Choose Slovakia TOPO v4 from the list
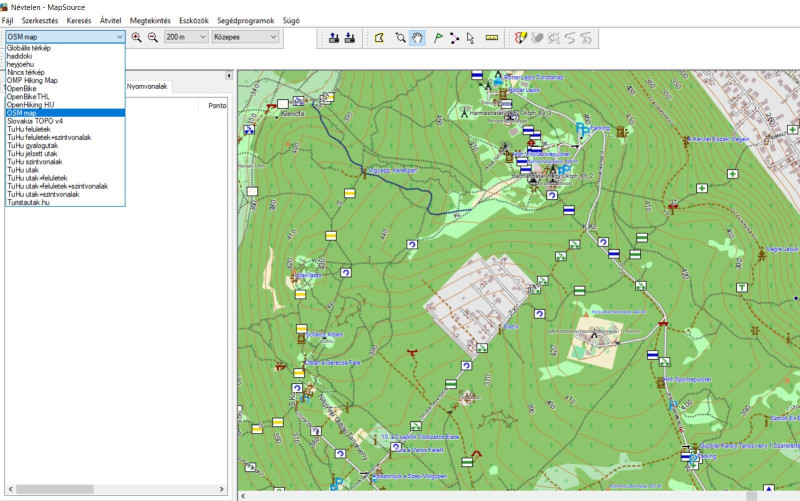The width and height of the screenshot is (800, 501). click(x=34, y=121)
